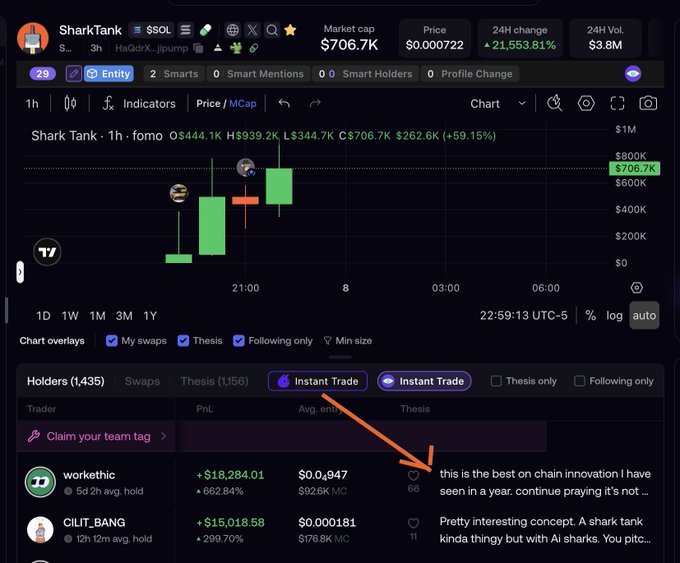Open the 0 Profile Change stat
The image size is (680, 563).
[470, 74]
